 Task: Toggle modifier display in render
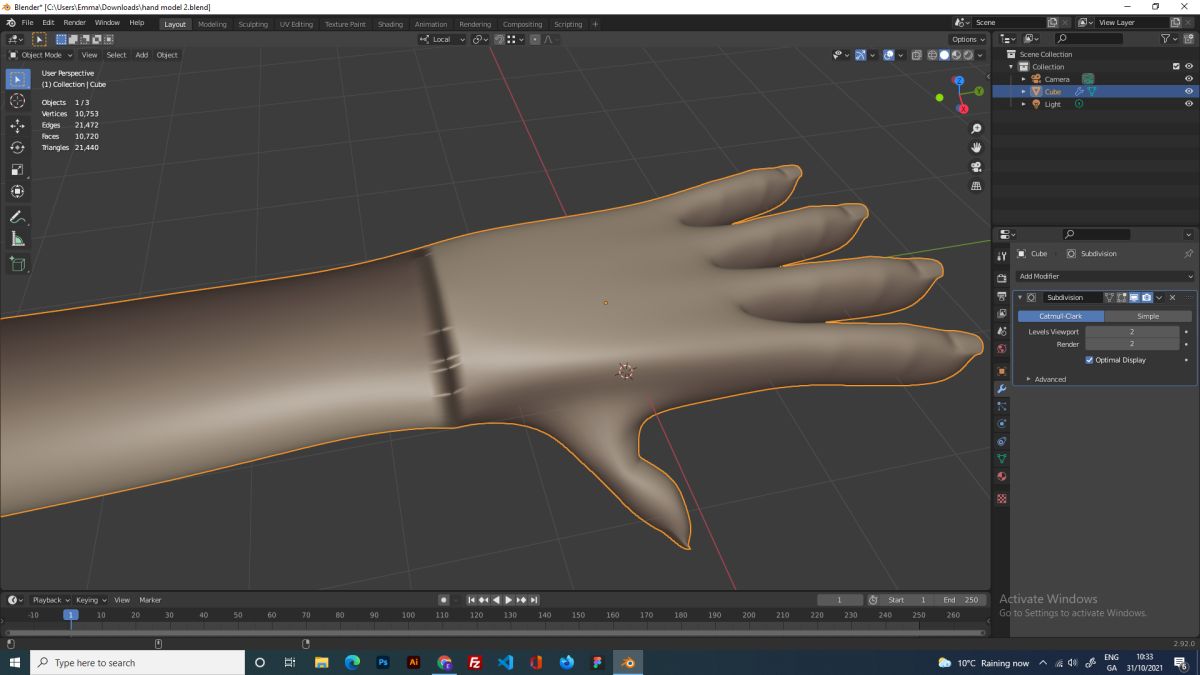pyautogui.click(x=1147, y=298)
